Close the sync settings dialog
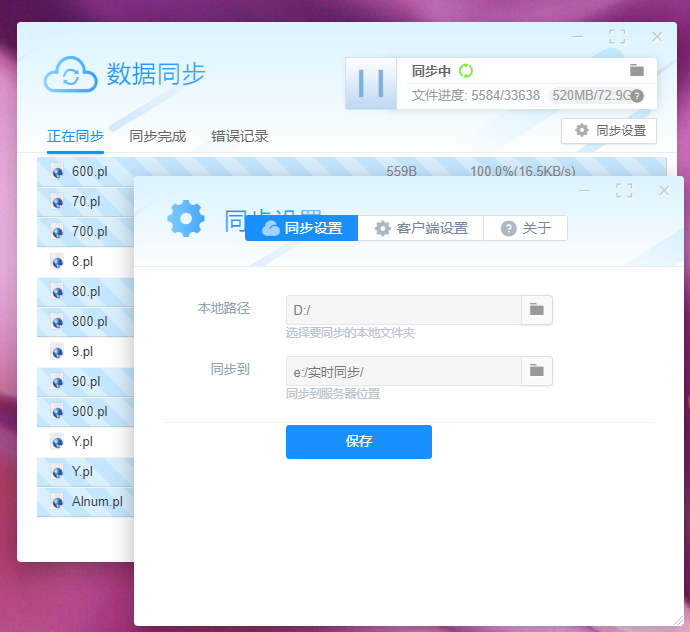Image resolution: width=690 pixels, height=632 pixels. 664,191
